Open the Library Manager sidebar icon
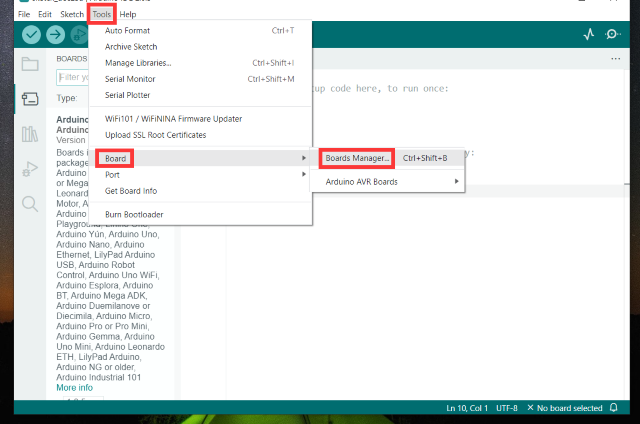This screenshot has height=424, width=640. point(30,134)
